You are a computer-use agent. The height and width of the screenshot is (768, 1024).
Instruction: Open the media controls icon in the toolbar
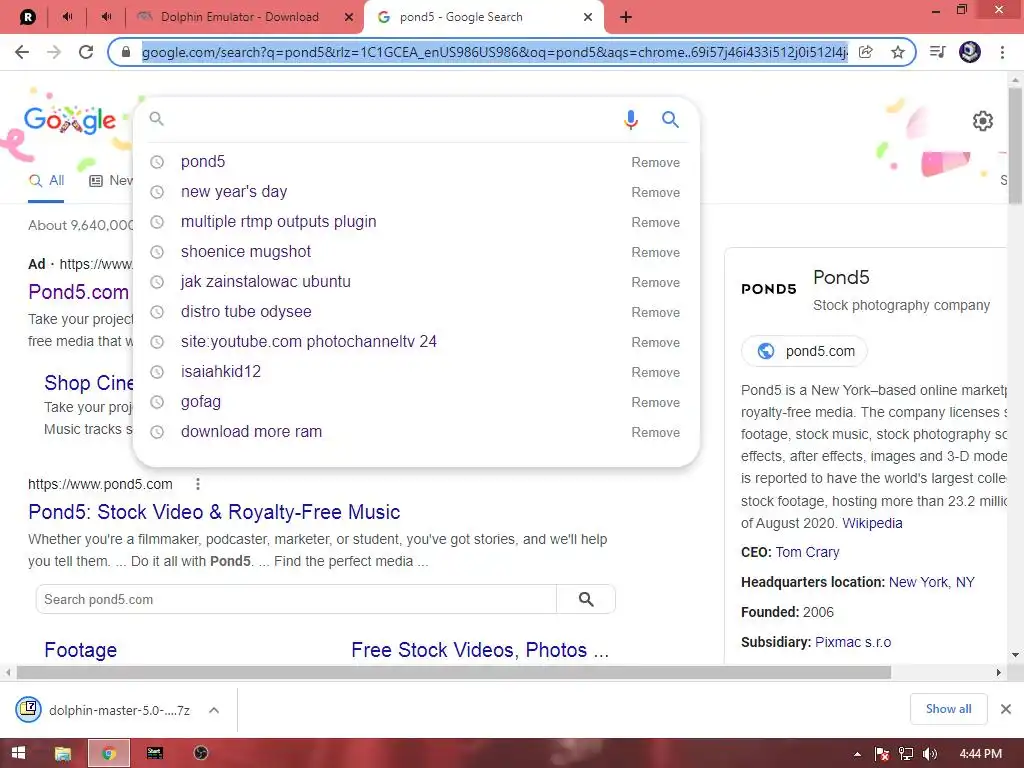click(x=938, y=52)
